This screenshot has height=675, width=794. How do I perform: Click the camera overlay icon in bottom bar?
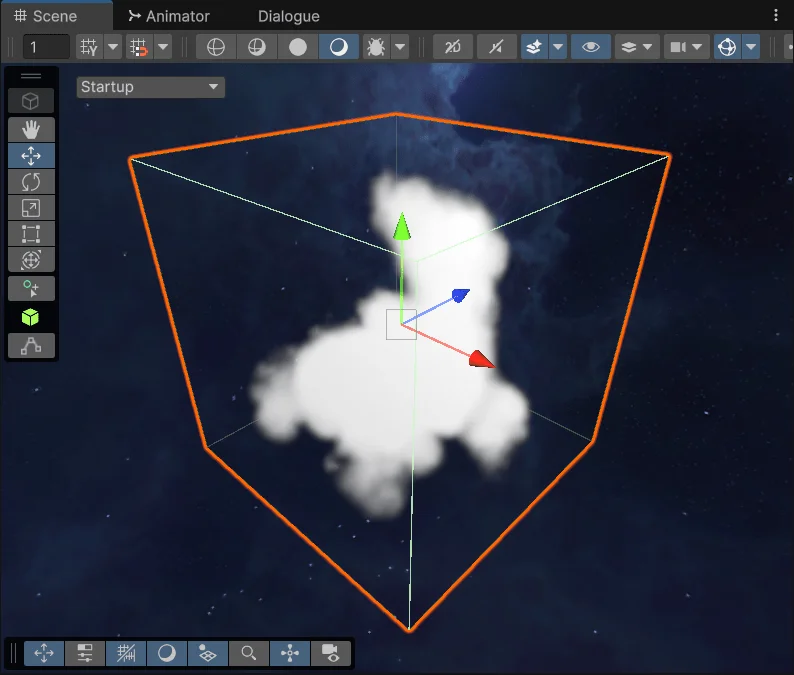(330, 653)
